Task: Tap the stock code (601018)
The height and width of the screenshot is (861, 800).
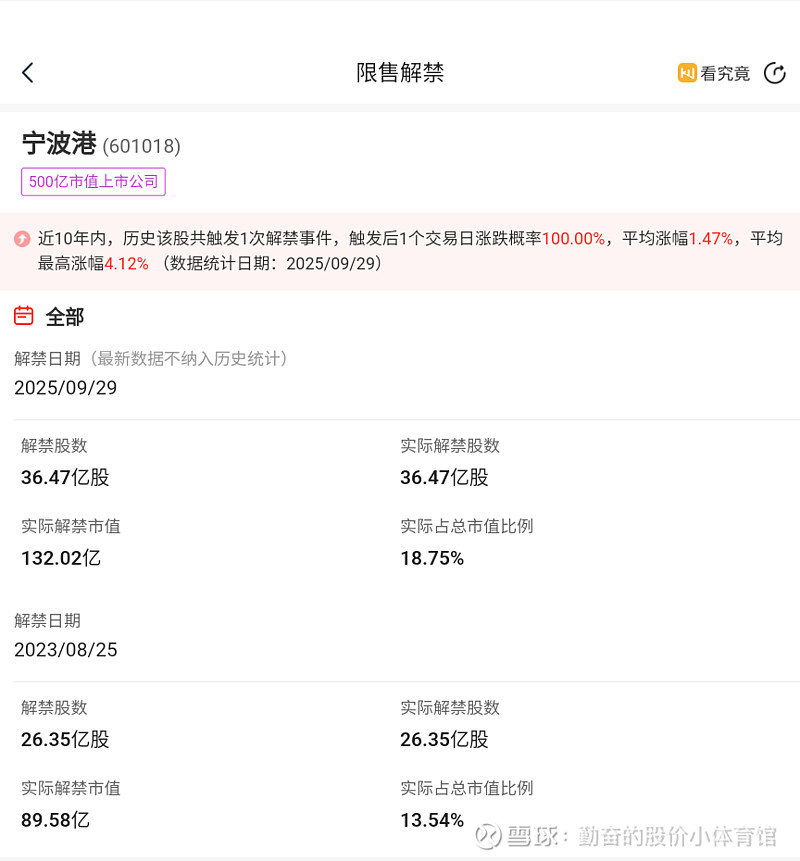Action: point(141,146)
